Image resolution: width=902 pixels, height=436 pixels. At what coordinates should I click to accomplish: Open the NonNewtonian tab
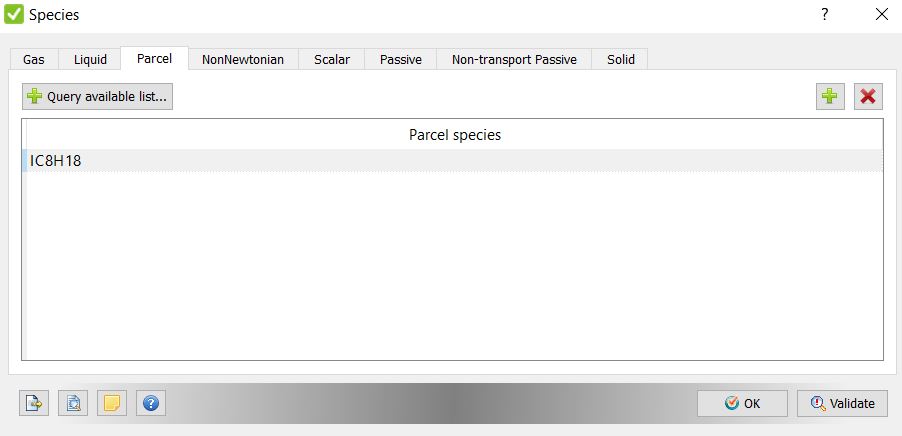click(243, 59)
